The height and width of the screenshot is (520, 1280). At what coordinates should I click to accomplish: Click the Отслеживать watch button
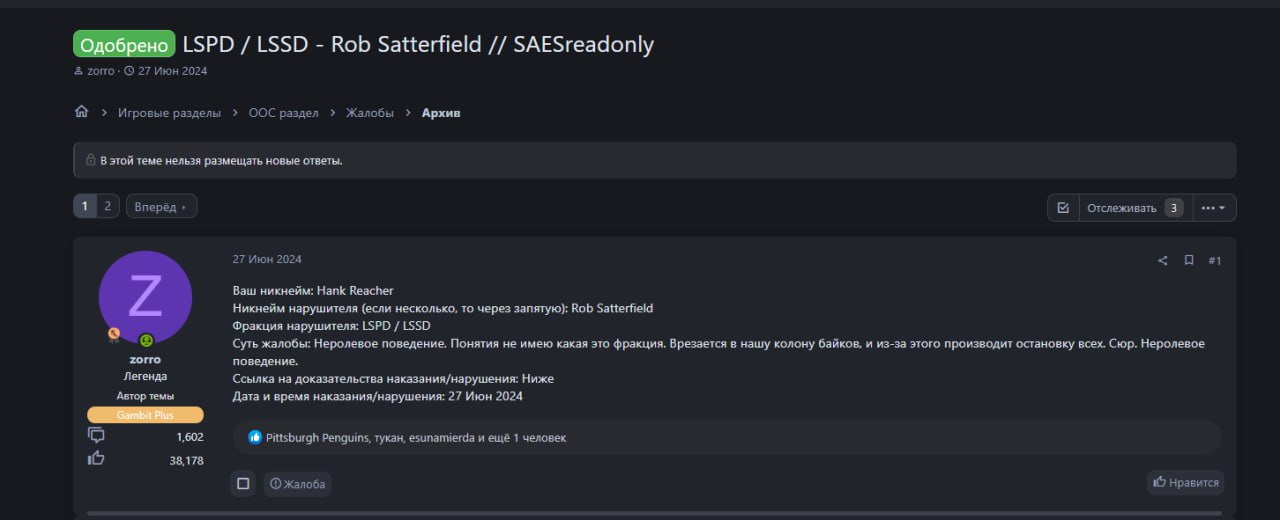(x=1122, y=208)
